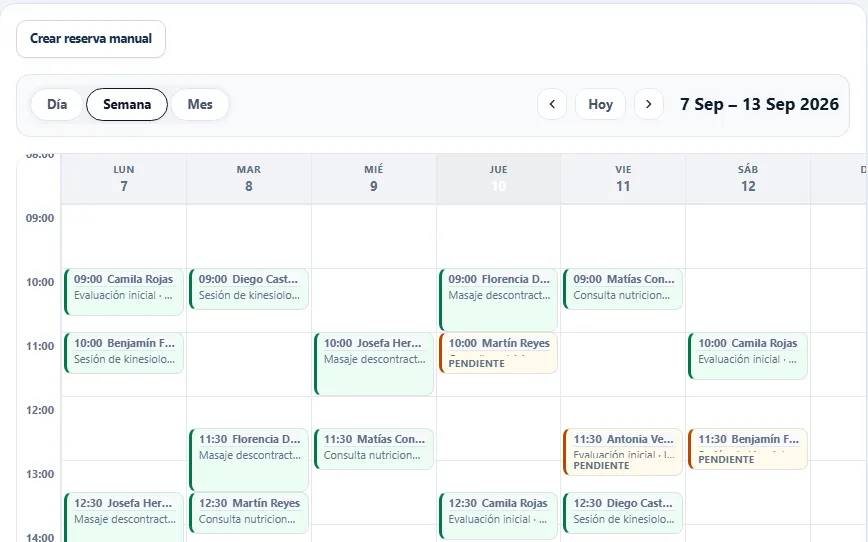Open Friday 09:00 Matías Con. booking

(623, 289)
